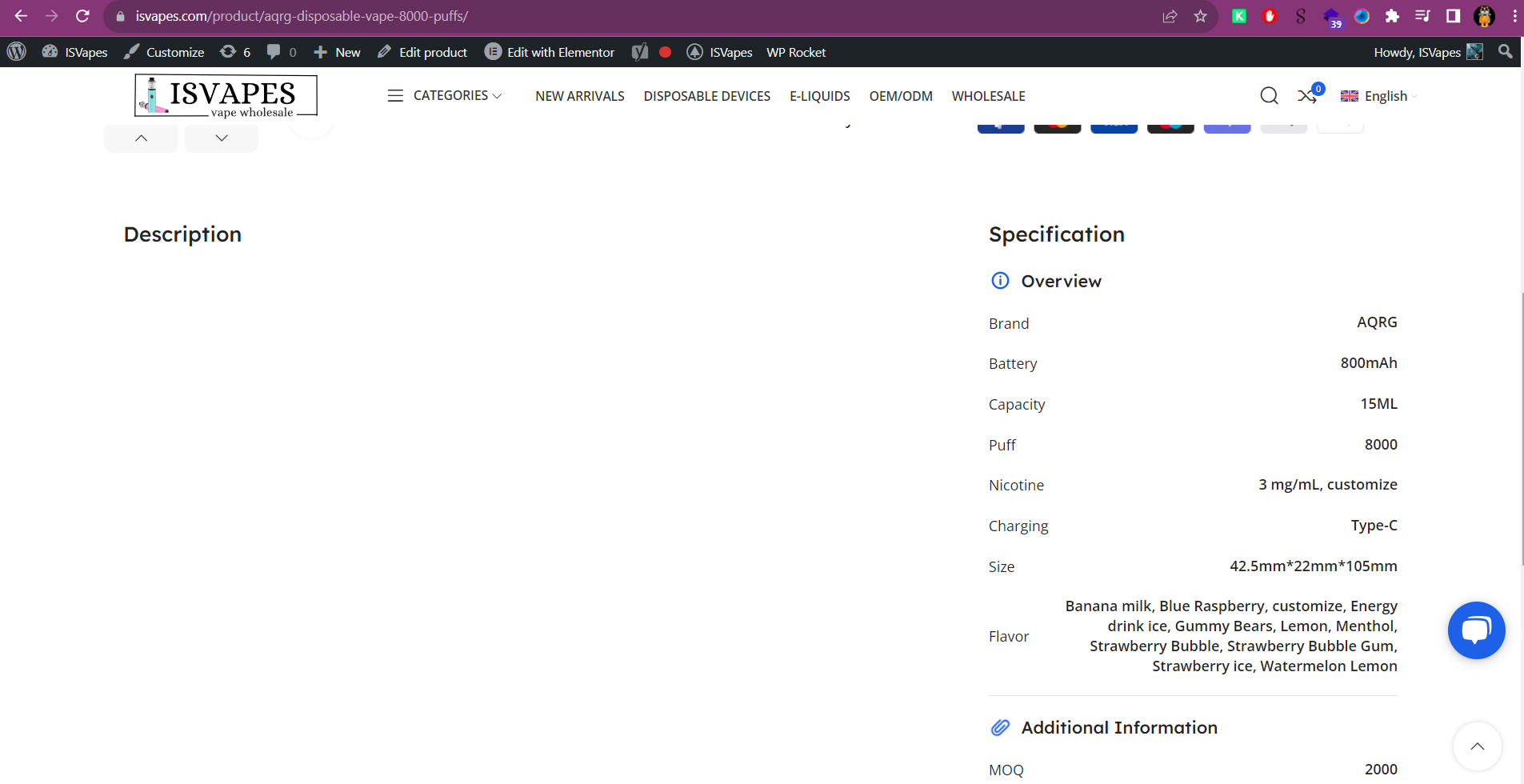Image resolution: width=1524 pixels, height=784 pixels.
Task: Open the English language selector
Action: [1379, 96]
